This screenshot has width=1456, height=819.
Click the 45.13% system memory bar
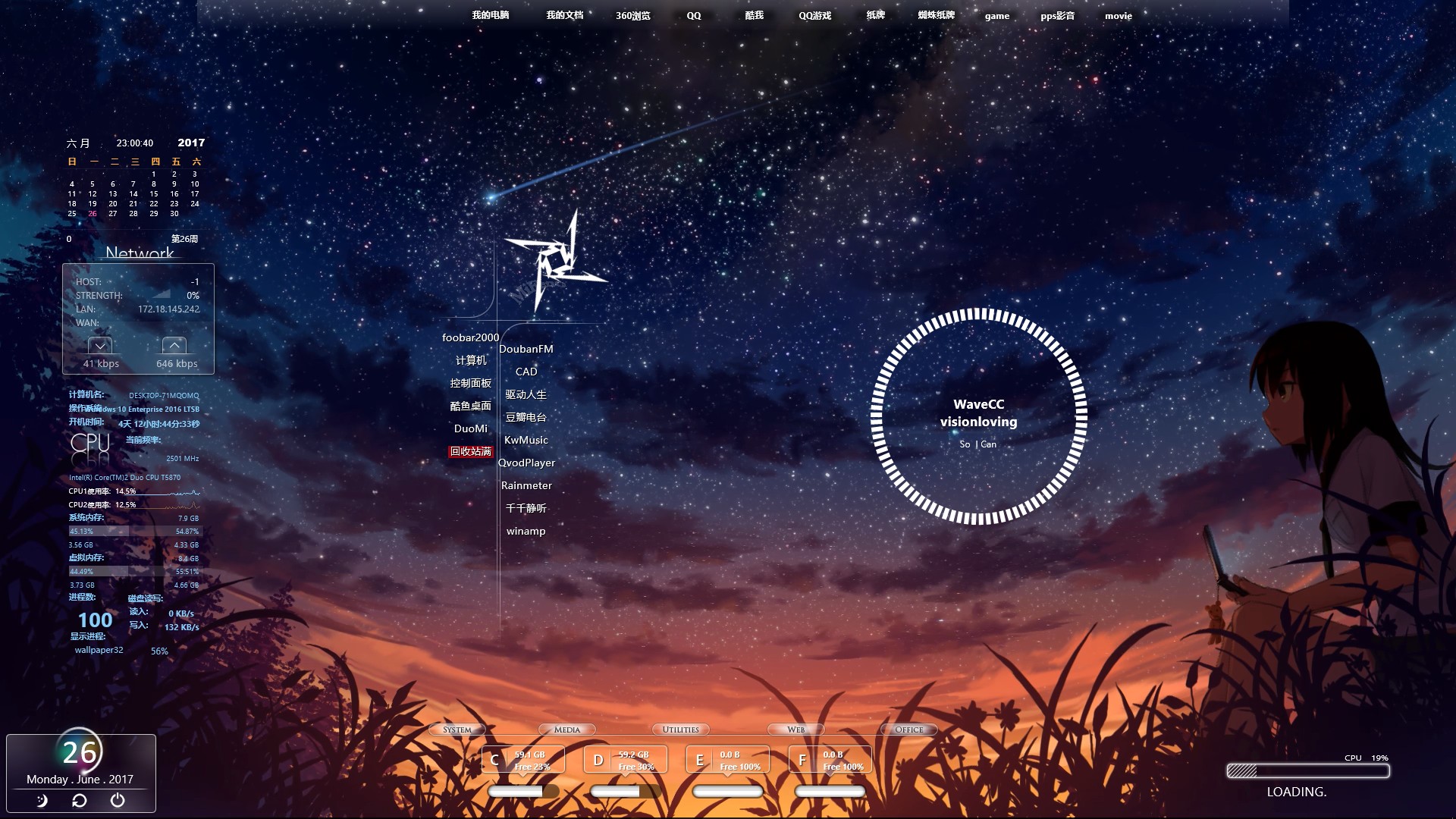[x=134, y=531]
